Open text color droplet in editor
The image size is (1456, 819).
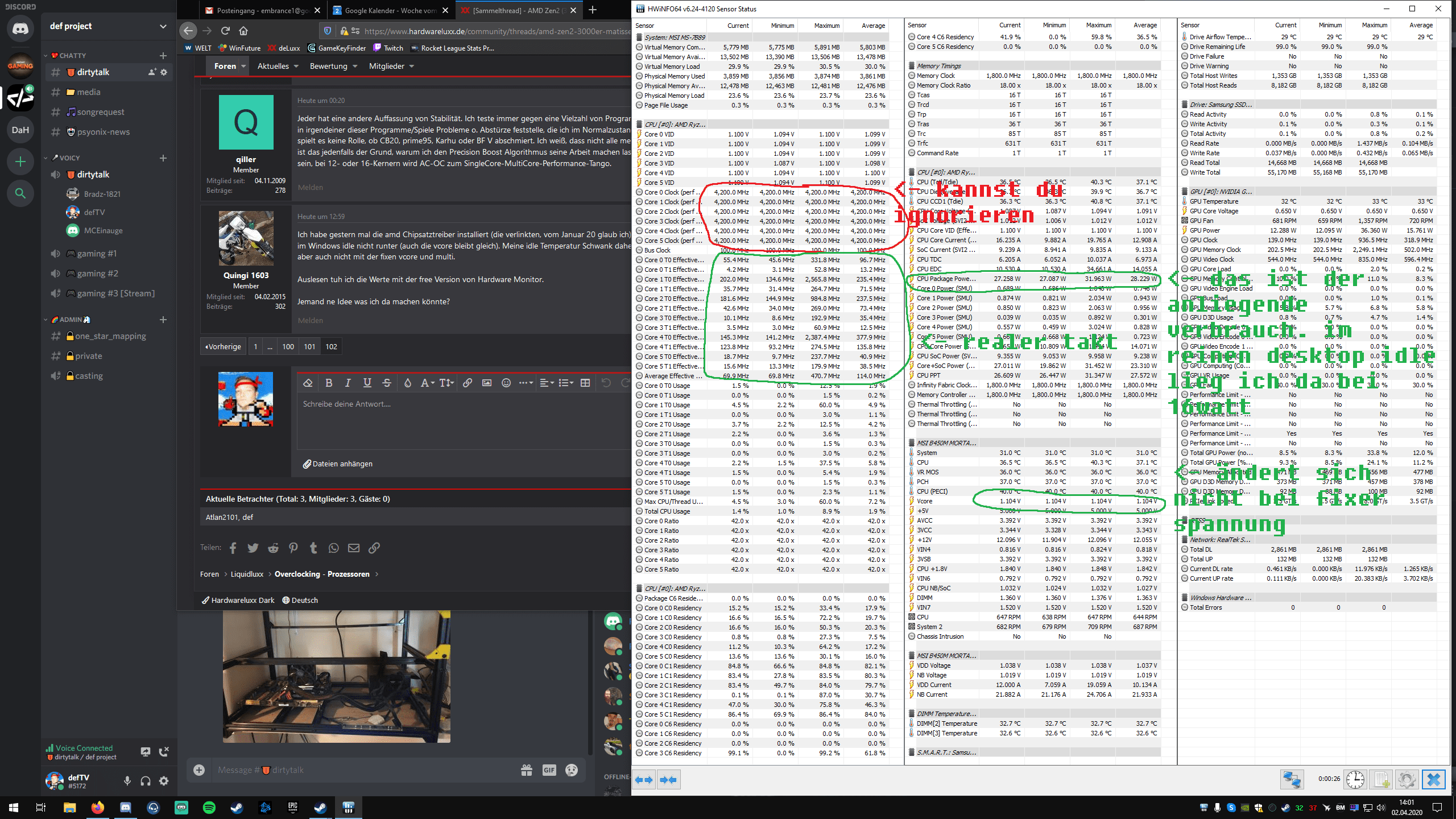point(407,383)
